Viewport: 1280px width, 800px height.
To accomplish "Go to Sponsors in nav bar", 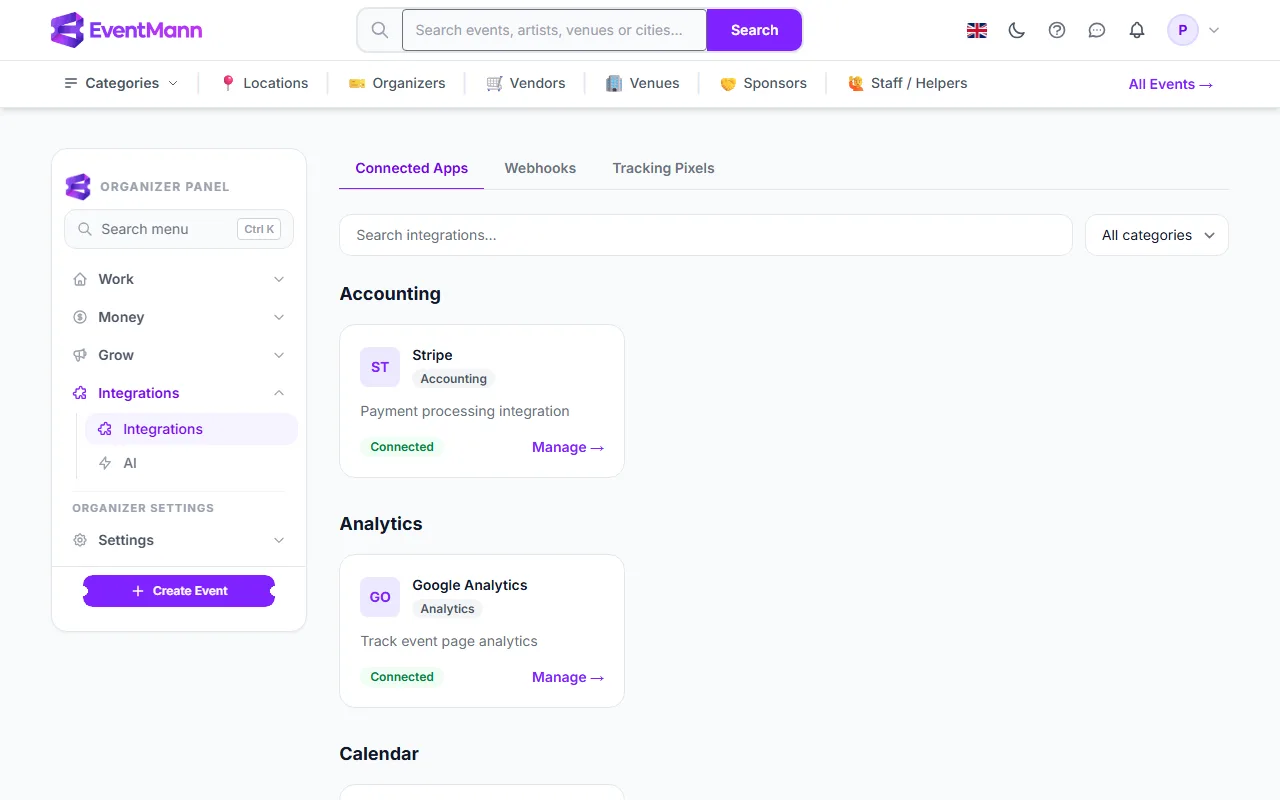I will pos(763,83).
